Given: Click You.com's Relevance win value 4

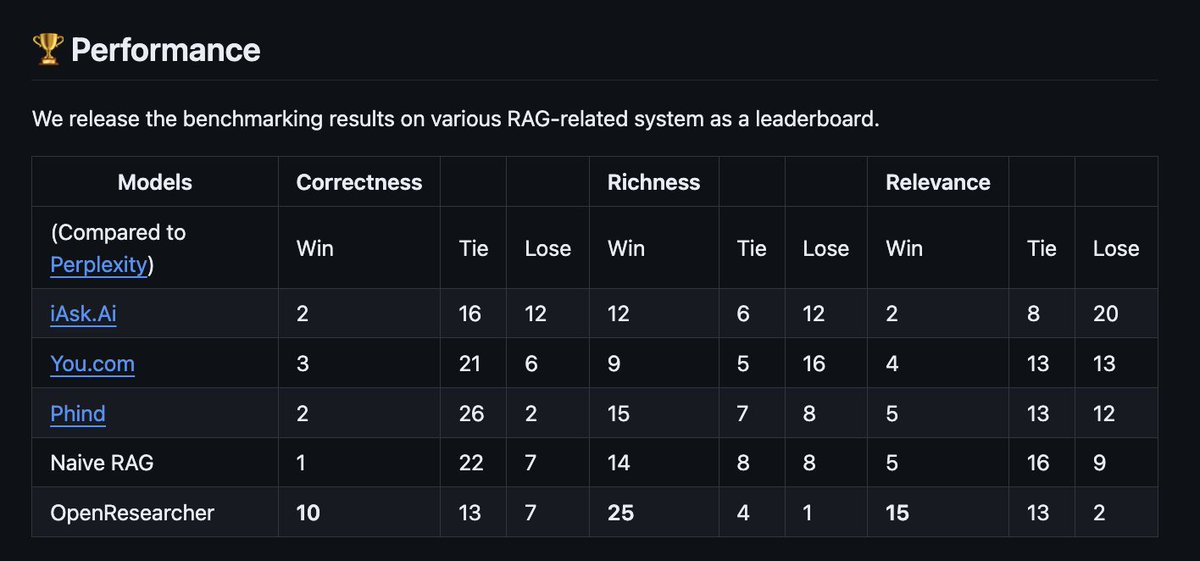Looking at the screenshot, I should point(892,364).
